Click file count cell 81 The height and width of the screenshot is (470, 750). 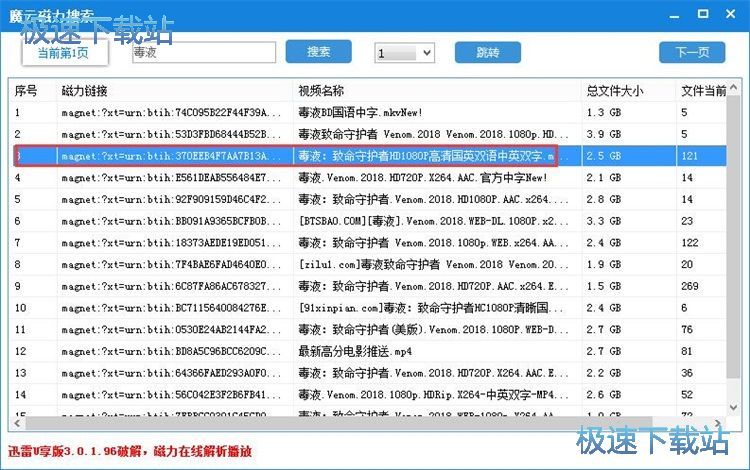[687, 351]
